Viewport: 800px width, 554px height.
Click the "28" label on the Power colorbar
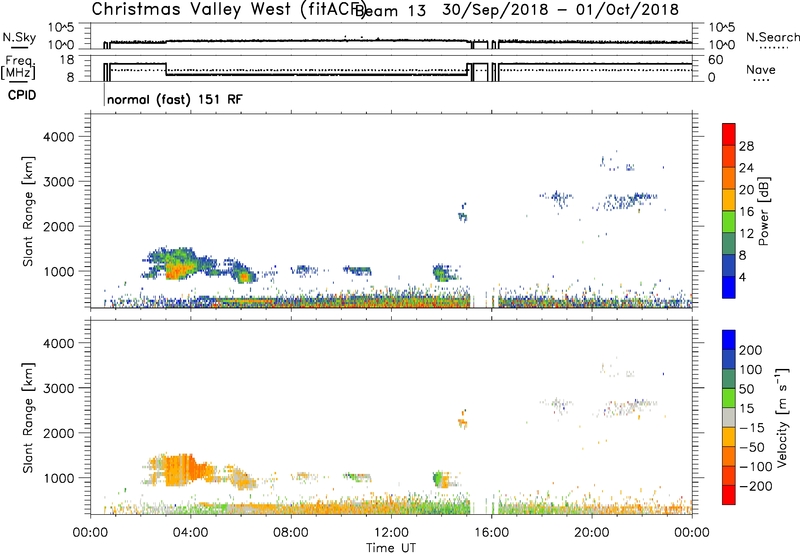(746, 146)
